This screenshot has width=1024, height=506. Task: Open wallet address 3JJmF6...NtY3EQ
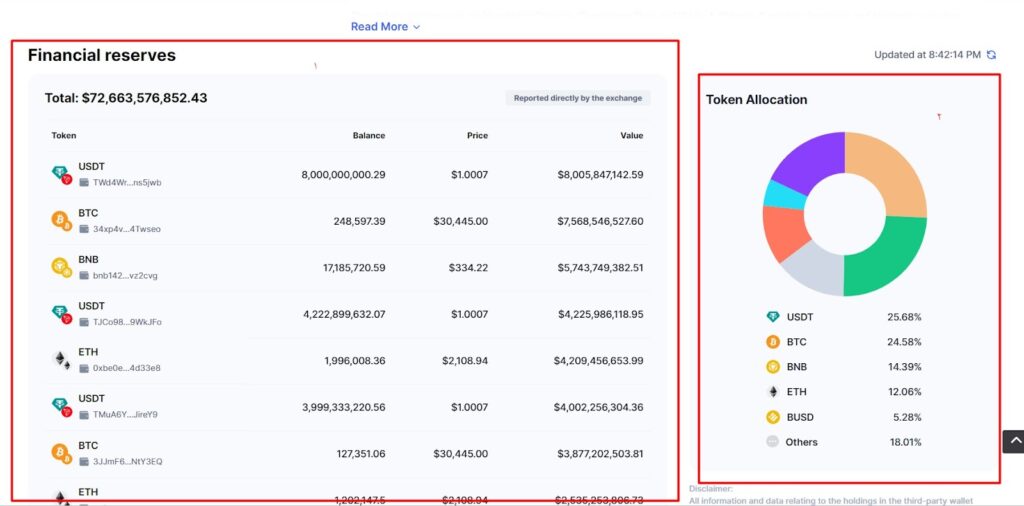point(127,462)
